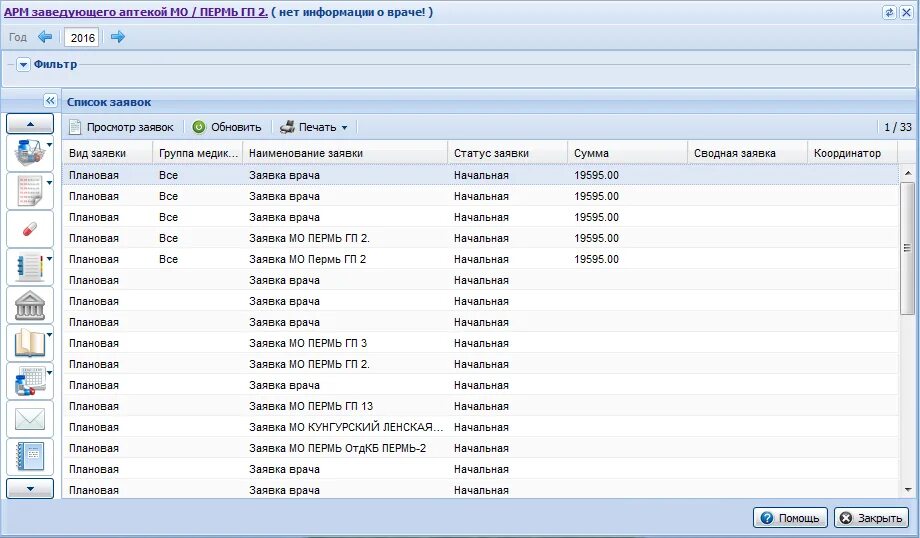920x538 pixels.
Task: Open the medicine basket sidebar icon
Action: tap(29, 152)
